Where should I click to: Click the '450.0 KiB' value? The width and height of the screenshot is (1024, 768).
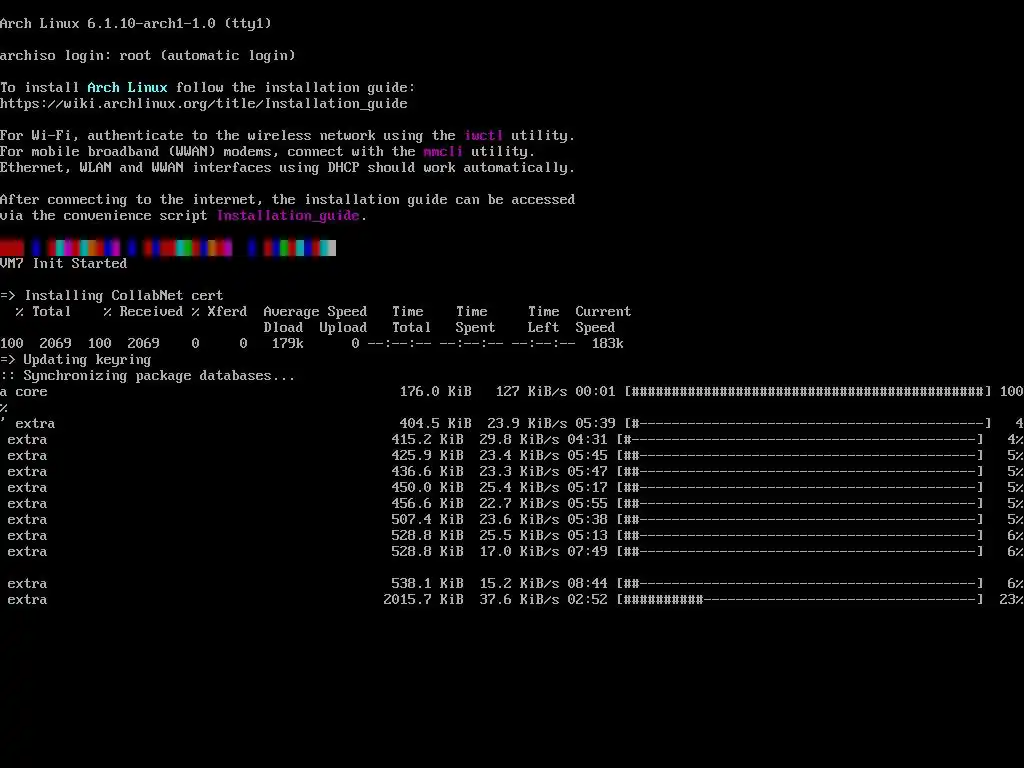pyautogui.click(x=427, y=487)
